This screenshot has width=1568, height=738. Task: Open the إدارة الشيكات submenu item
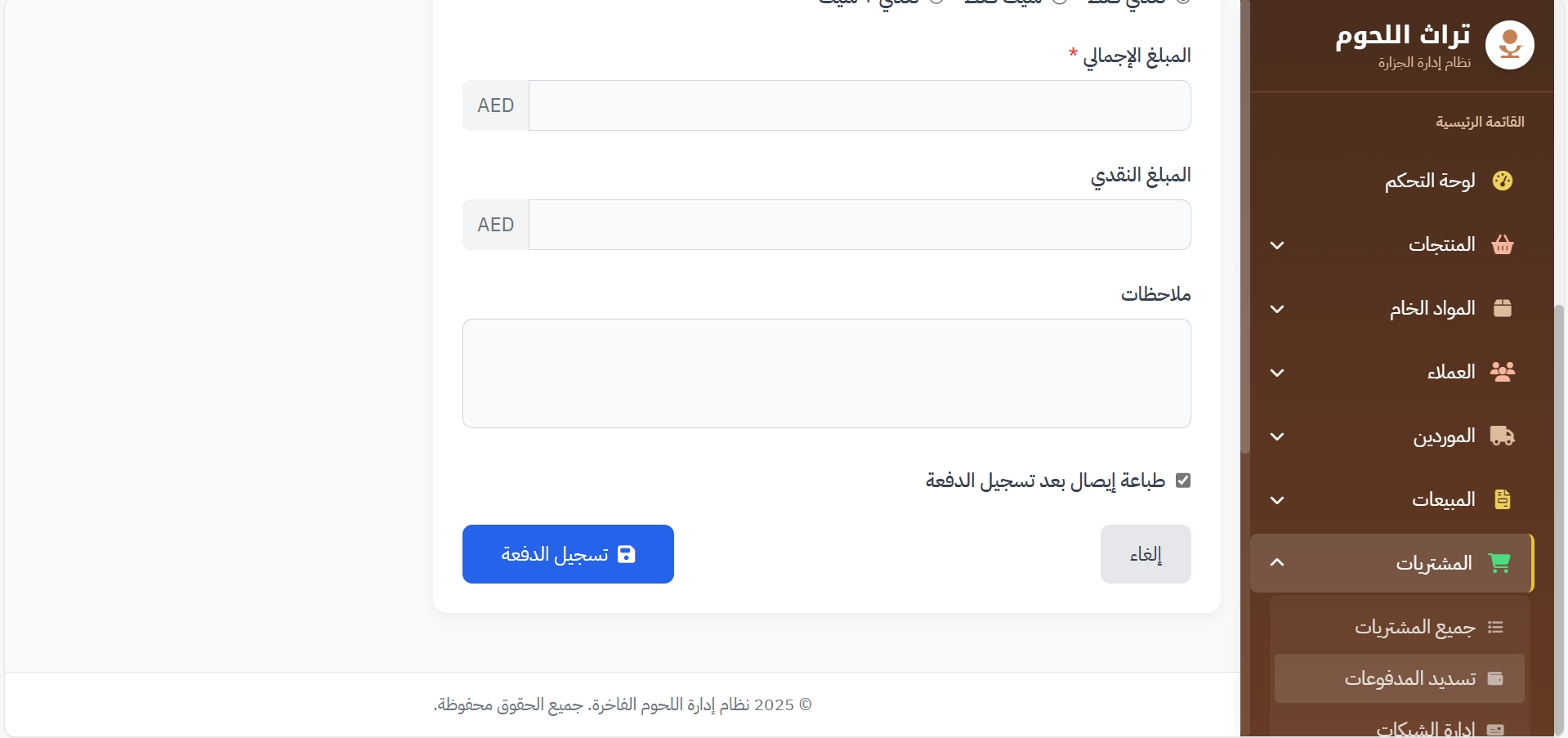pos(1425,728)
